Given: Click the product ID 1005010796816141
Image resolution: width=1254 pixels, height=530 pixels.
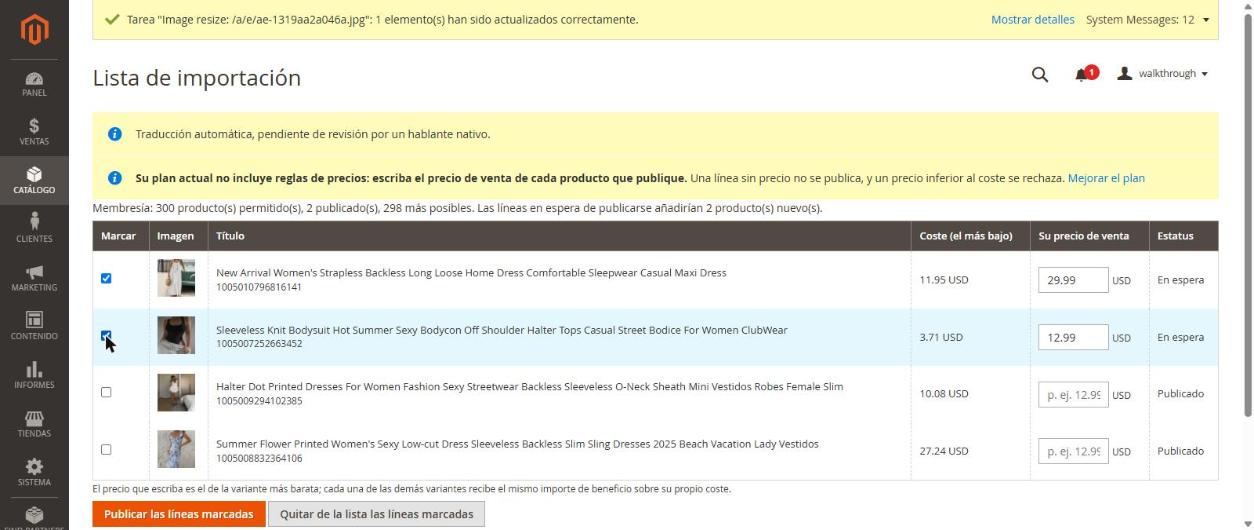Looking at the screenshot, I should [259, 287].
